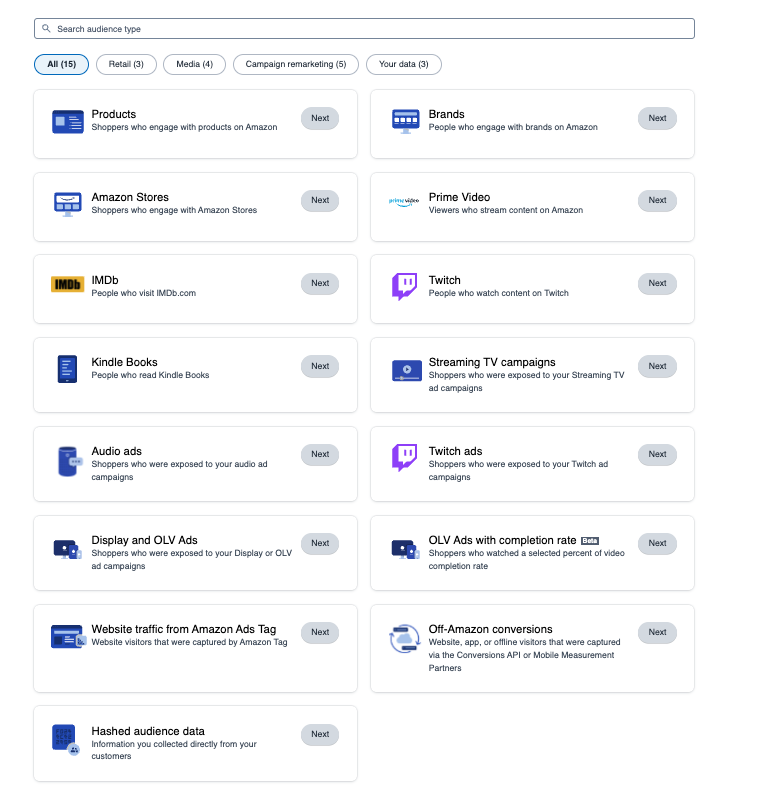Click the Streaming TV campaigns icon
Viewport: 766px width, 796px height.
point(407,370)
